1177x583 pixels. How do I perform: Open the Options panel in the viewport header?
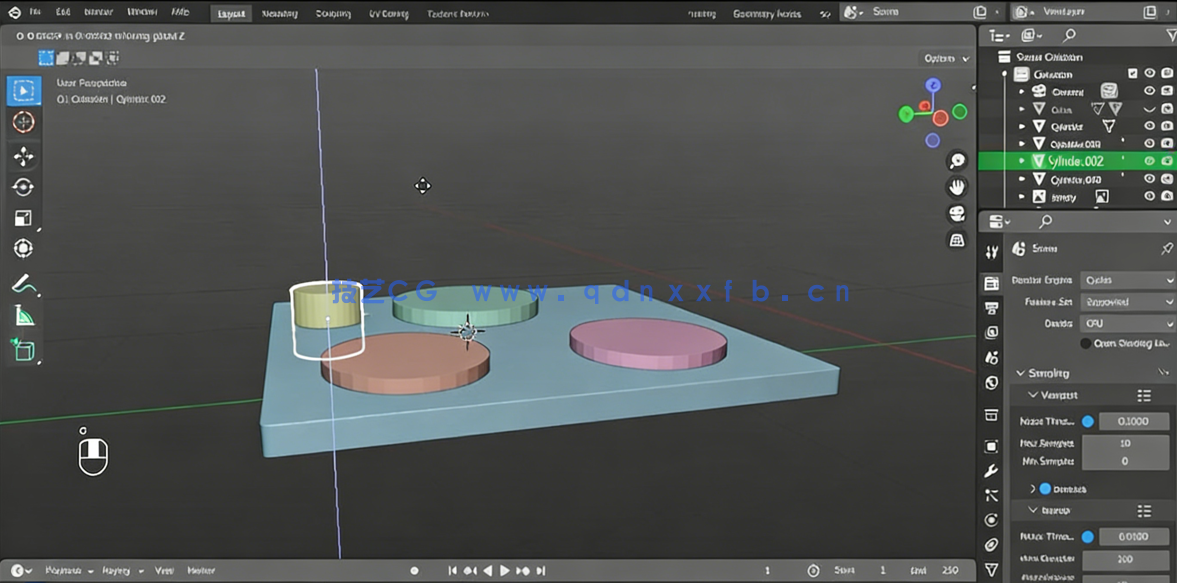point(941,58)
